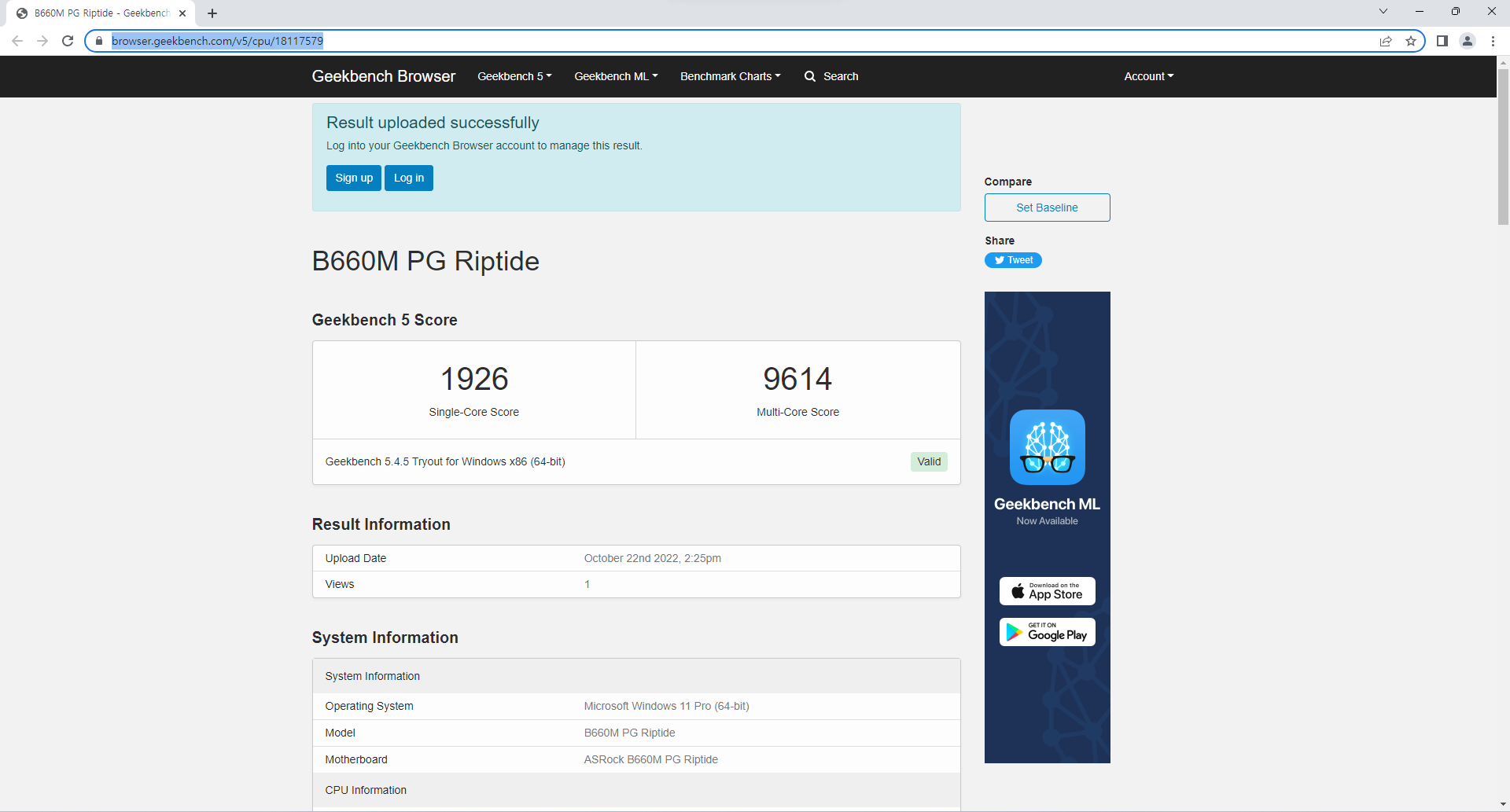The height and width of the screenshot is (812, 1510).
Task: Select the B660M PG Riptide tab
Action: click(x=101, y=13)
